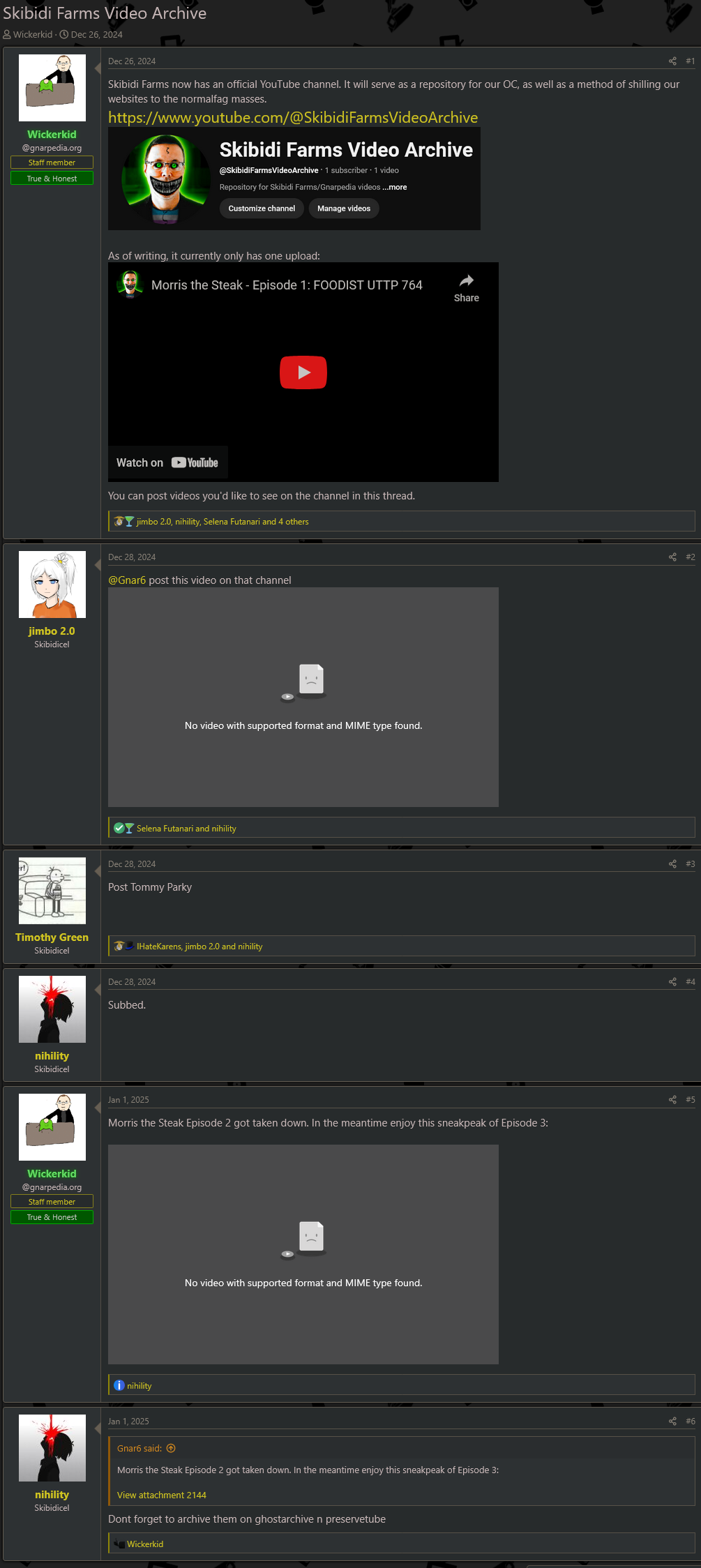Click the share icon on post #3

pyautogui.click(x=672, y=864)
